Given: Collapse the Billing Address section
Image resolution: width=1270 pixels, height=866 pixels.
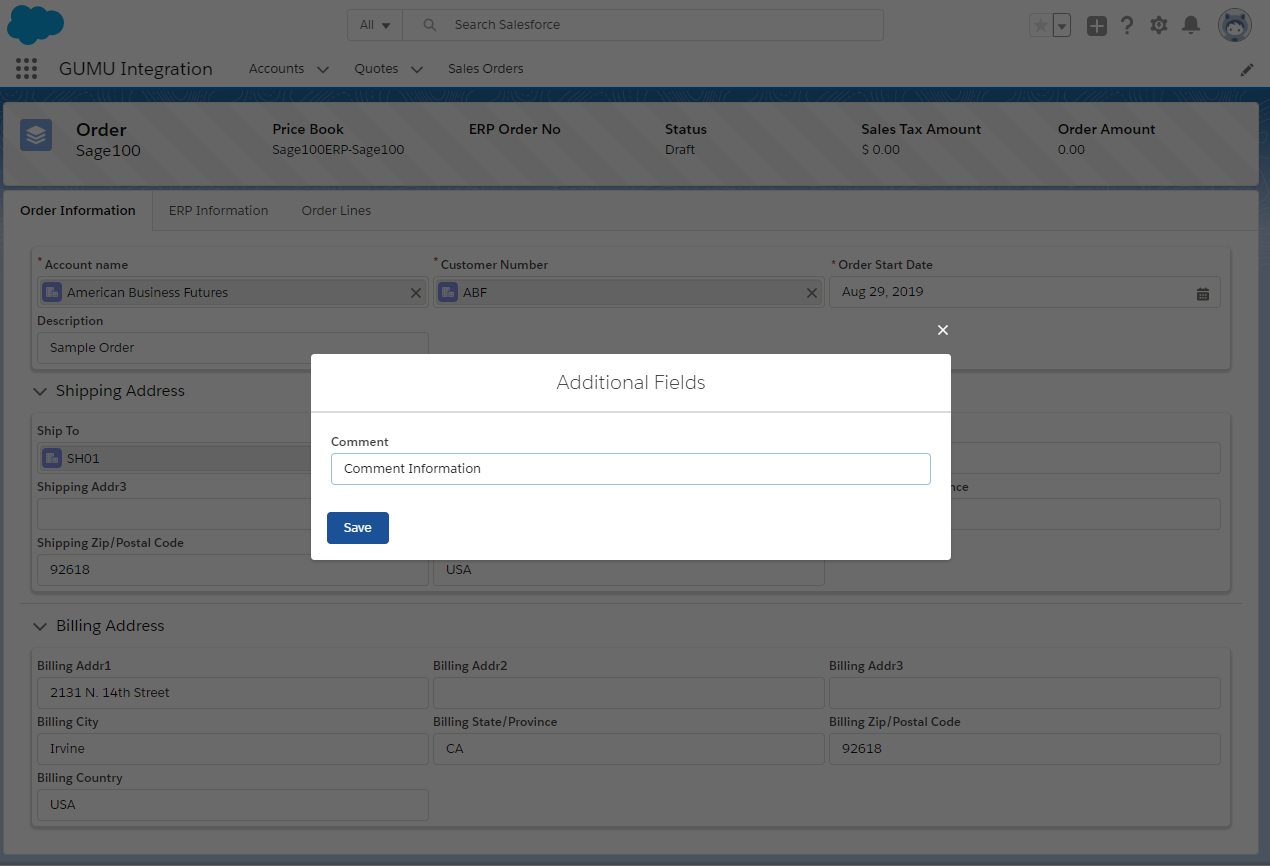Looking at the screenshot, I should tap(40, 626).
